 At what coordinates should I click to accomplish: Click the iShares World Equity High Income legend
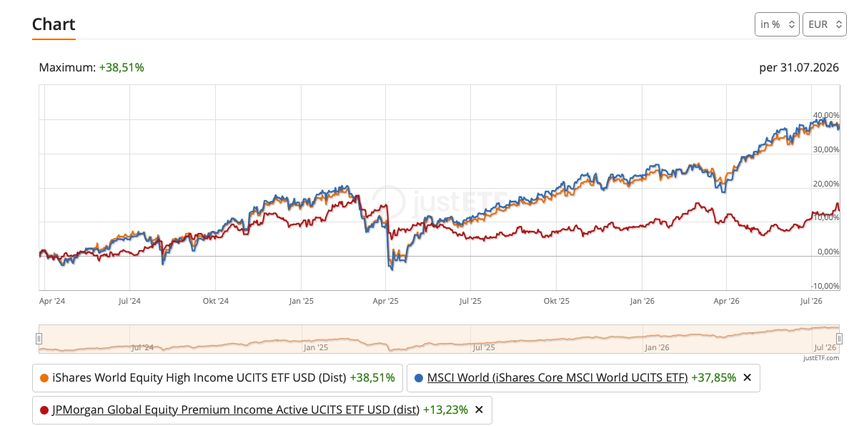click(199, 378)
